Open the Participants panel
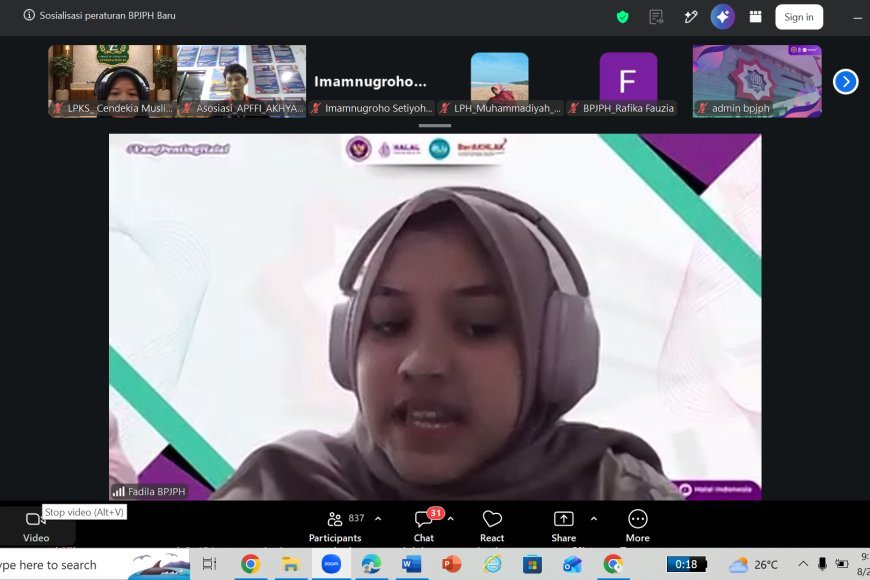870x580 pixels. (335, 527)
